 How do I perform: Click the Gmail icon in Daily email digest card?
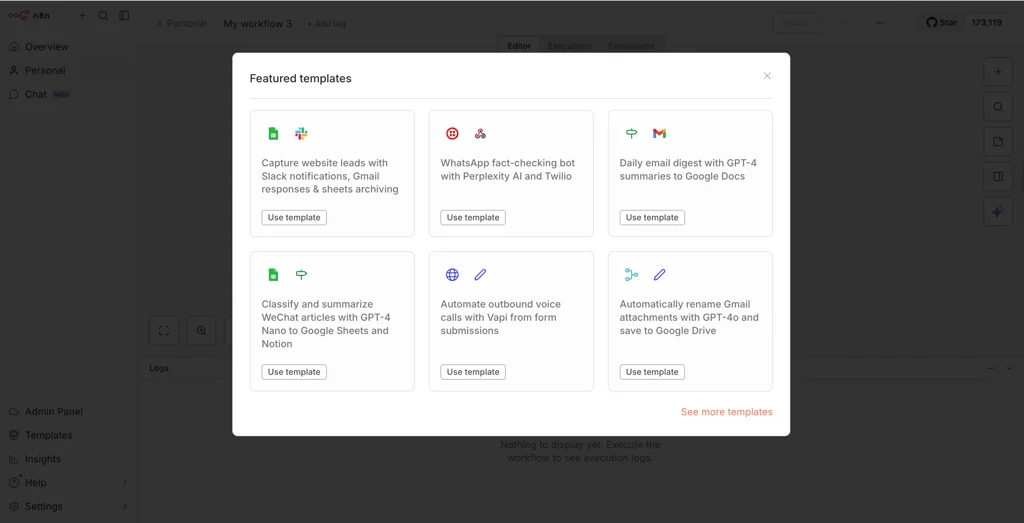click(x=660, y=134)
